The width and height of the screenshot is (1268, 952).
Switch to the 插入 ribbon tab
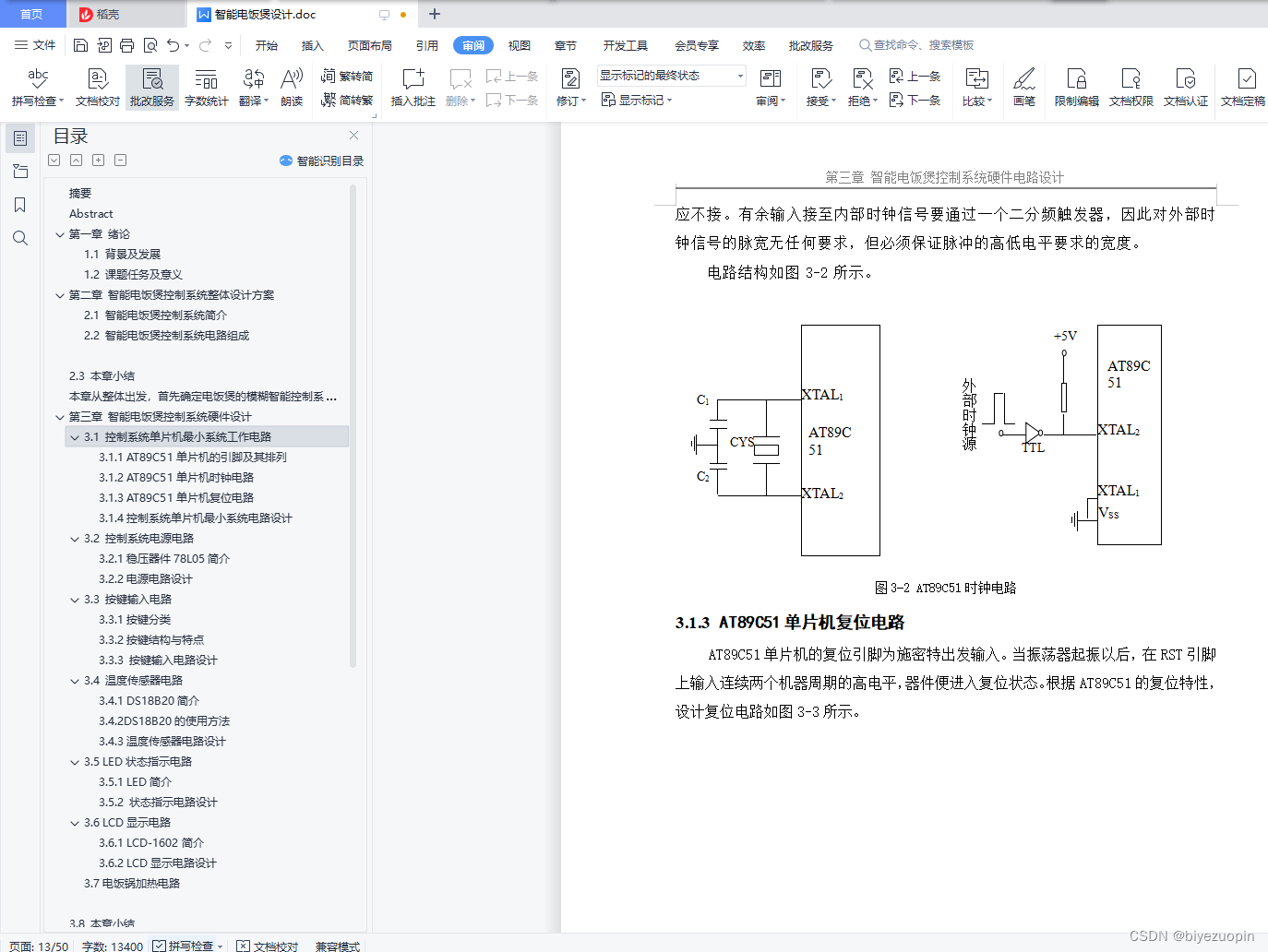click(x=313, y=45)
